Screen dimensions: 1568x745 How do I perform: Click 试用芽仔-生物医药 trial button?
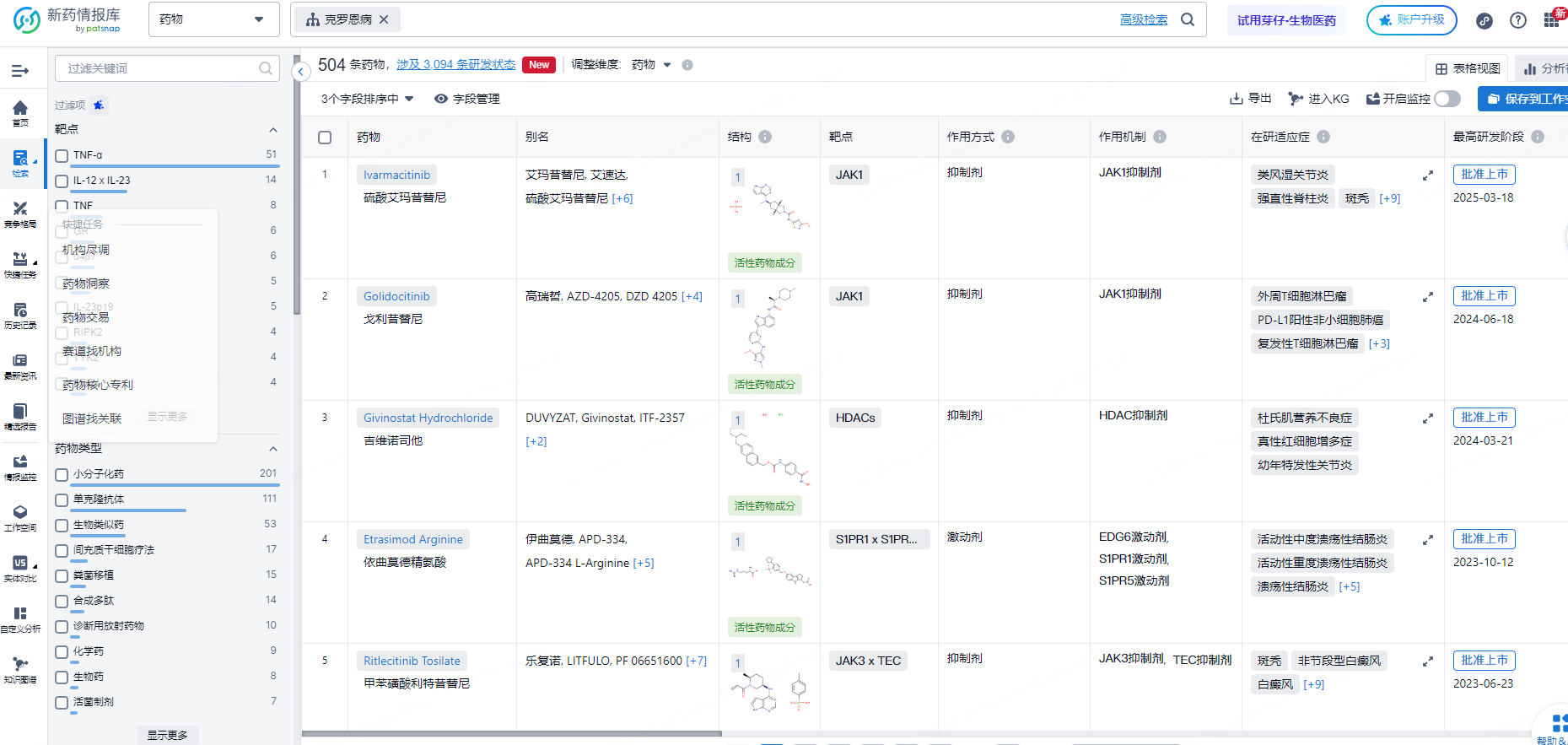pyautogui.click(x=1286, y=20)
